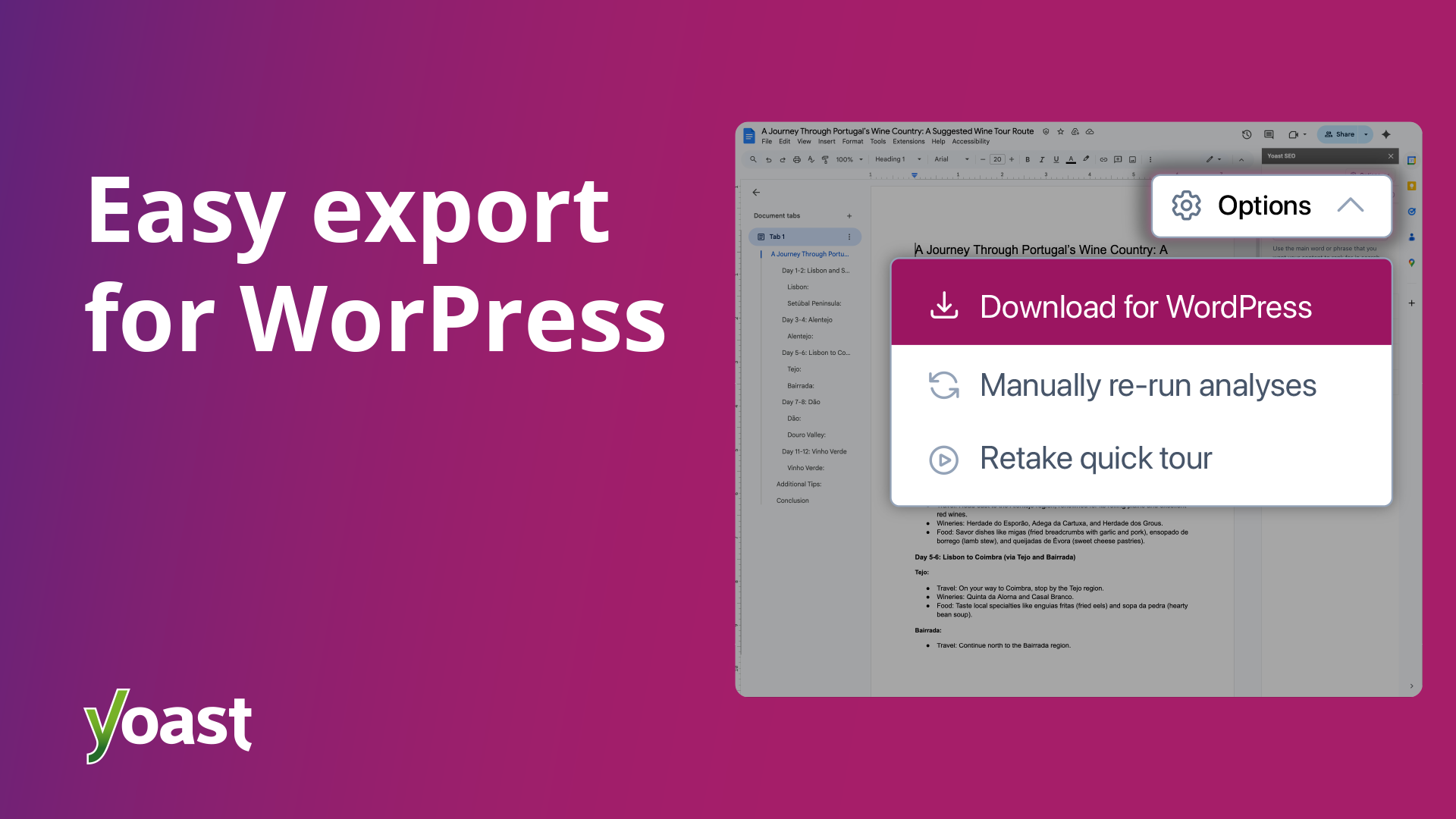This screenshot has width=1456, height=819.
Task: Collapse the Options menu chevron
Action: pyautogui.click(x=1351, y=205)
